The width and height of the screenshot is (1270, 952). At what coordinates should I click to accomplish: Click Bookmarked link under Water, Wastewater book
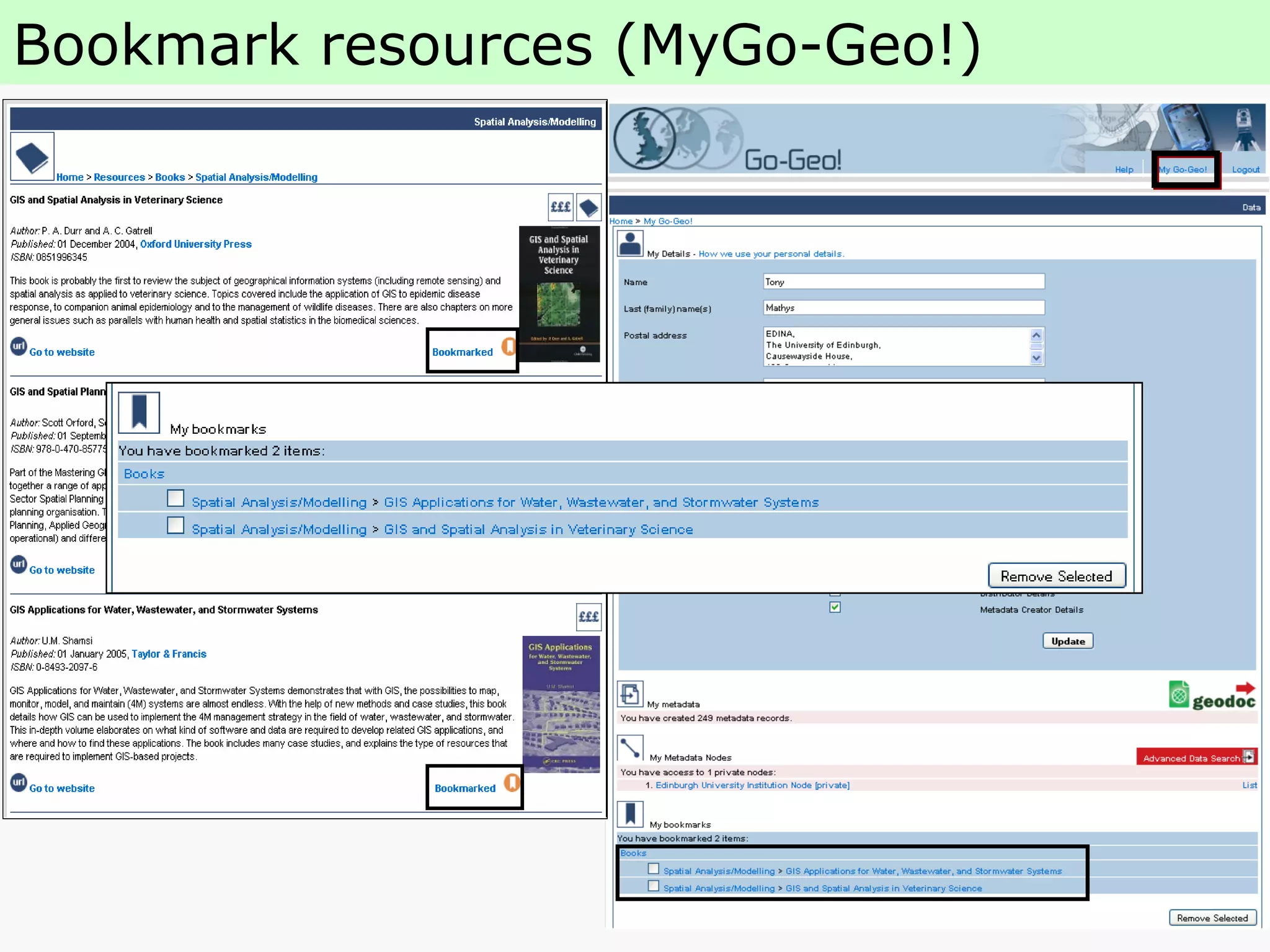coord(465,788)
